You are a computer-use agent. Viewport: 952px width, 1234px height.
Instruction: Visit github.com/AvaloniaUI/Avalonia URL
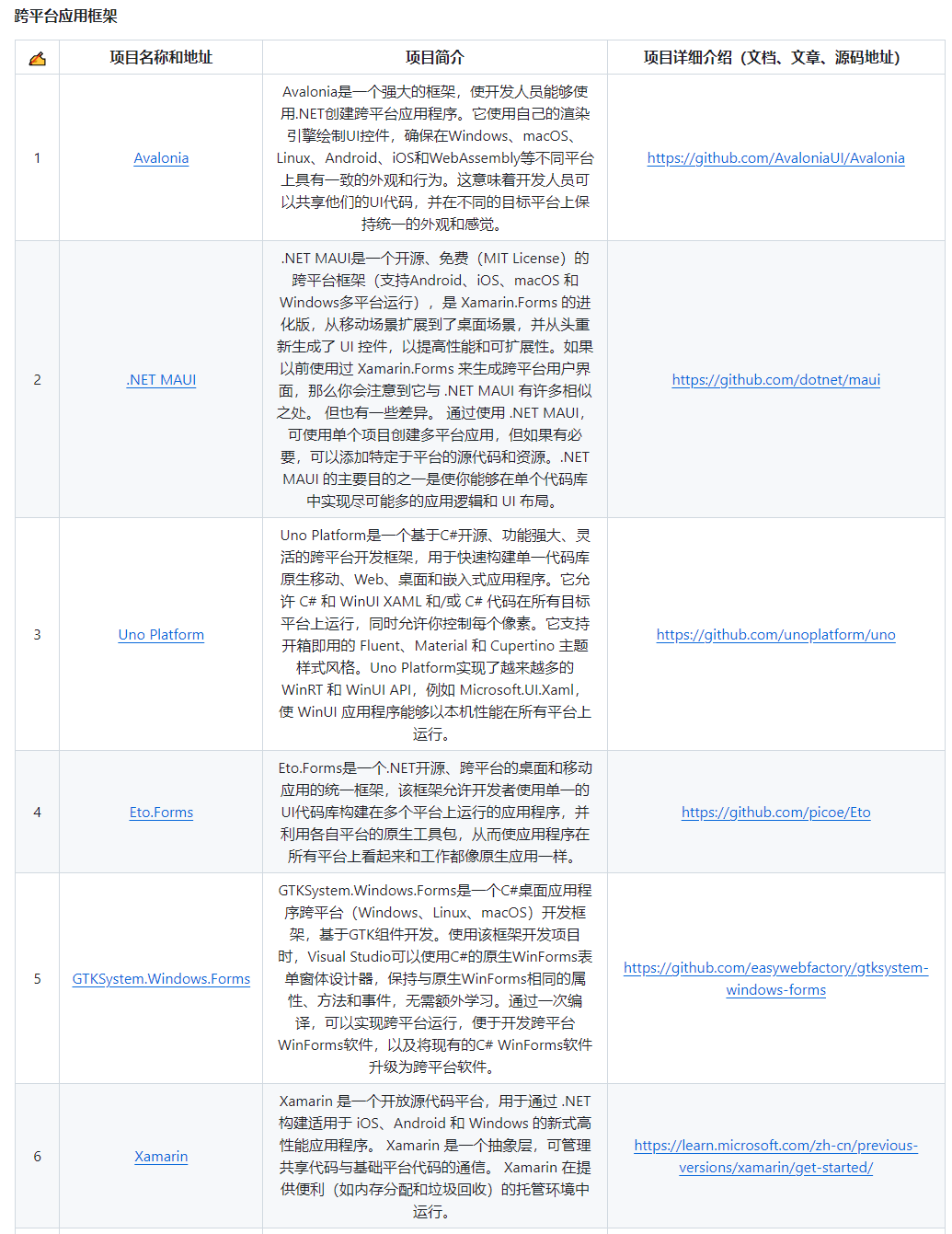(775, 158)
